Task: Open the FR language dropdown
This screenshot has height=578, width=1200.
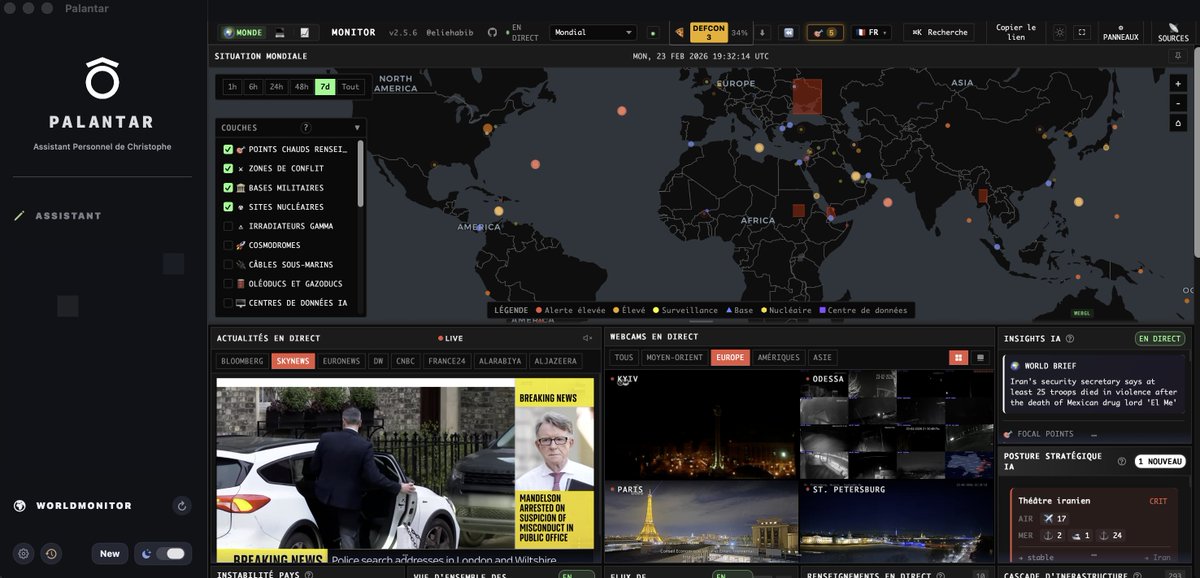Action: [x=871, y=32]
